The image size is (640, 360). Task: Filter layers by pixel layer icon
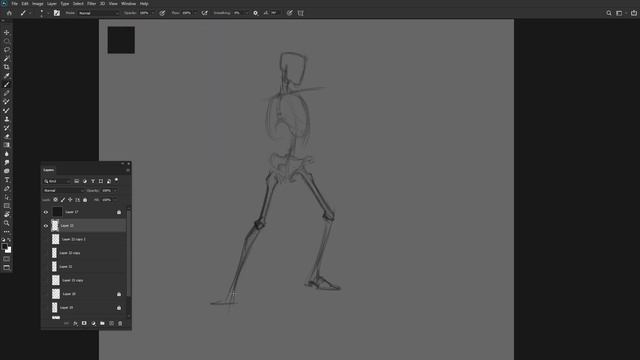click(76, 181)
